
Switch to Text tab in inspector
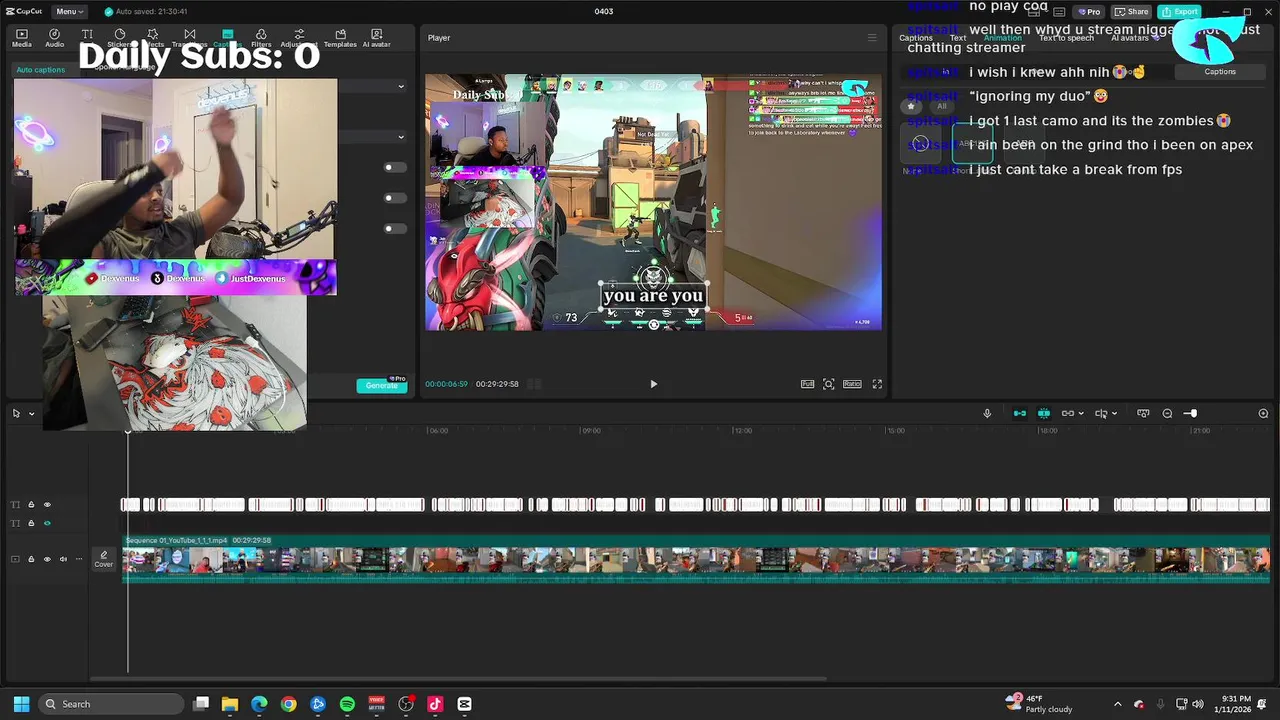tap(958, 38)
